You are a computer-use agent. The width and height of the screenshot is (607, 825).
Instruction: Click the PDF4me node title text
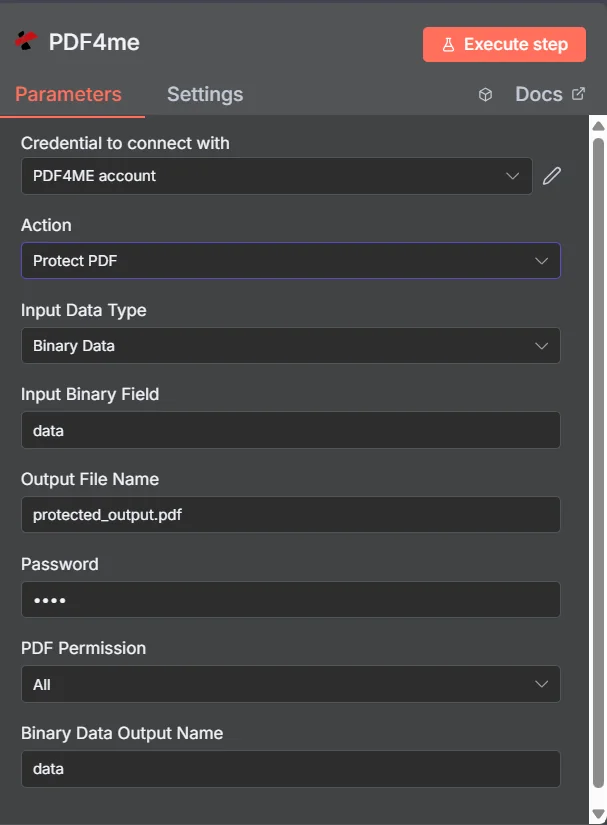tap(94, 42)
